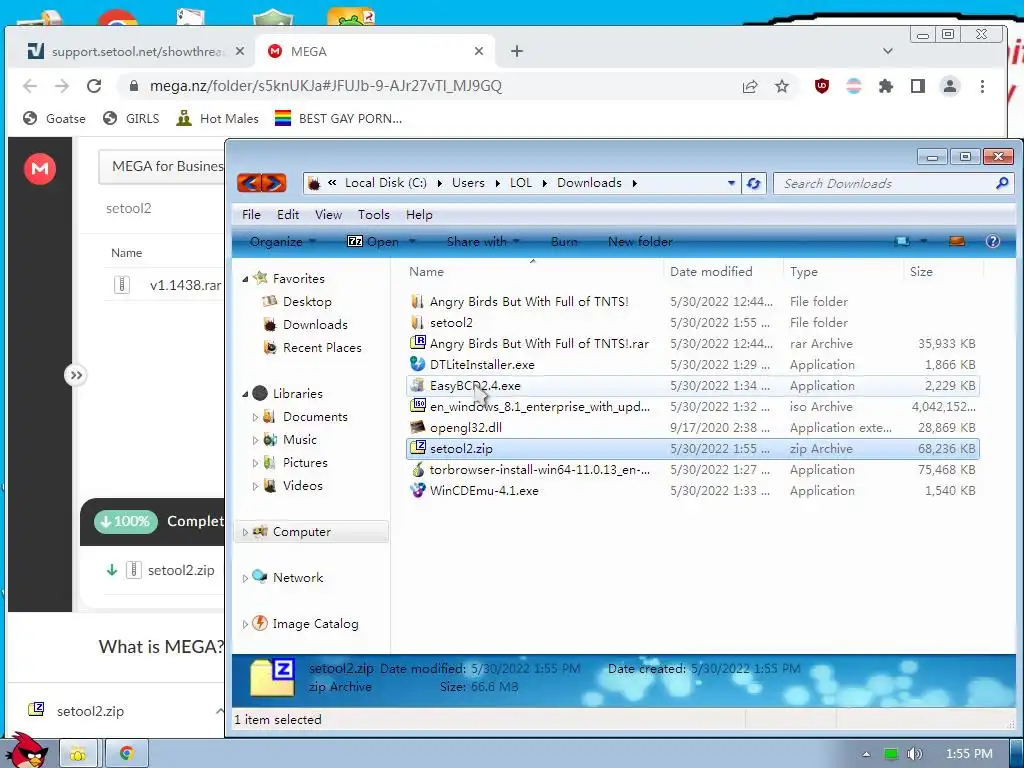
Task: Collapse the Favorites tree section
Action: click(245, 279)
